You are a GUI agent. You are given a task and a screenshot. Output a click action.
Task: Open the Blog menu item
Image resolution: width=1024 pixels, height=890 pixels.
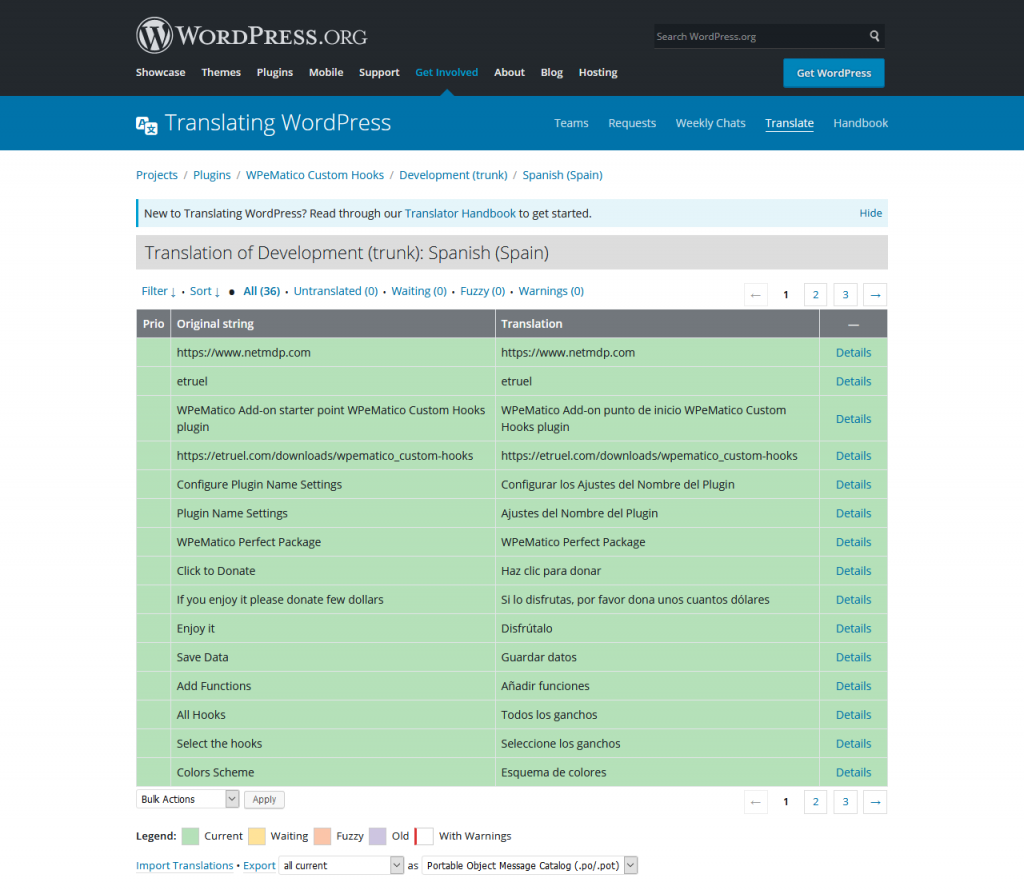click(552, 72)
